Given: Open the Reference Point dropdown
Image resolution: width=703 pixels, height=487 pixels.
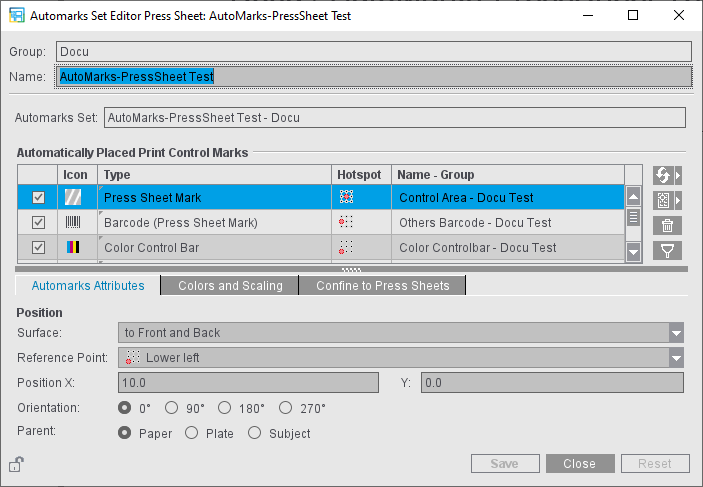Looking at the screenshot, I should [676, 358].
